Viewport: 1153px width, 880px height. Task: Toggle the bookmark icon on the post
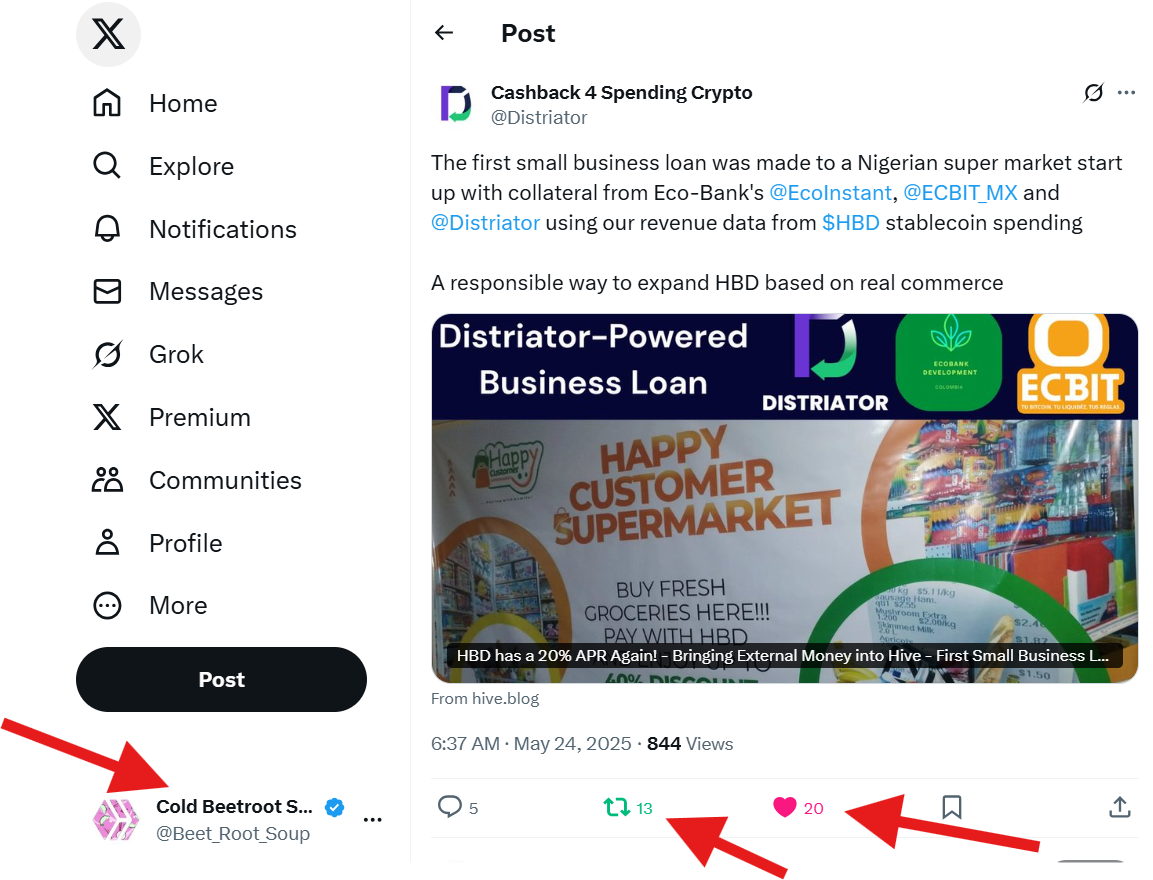952,806
